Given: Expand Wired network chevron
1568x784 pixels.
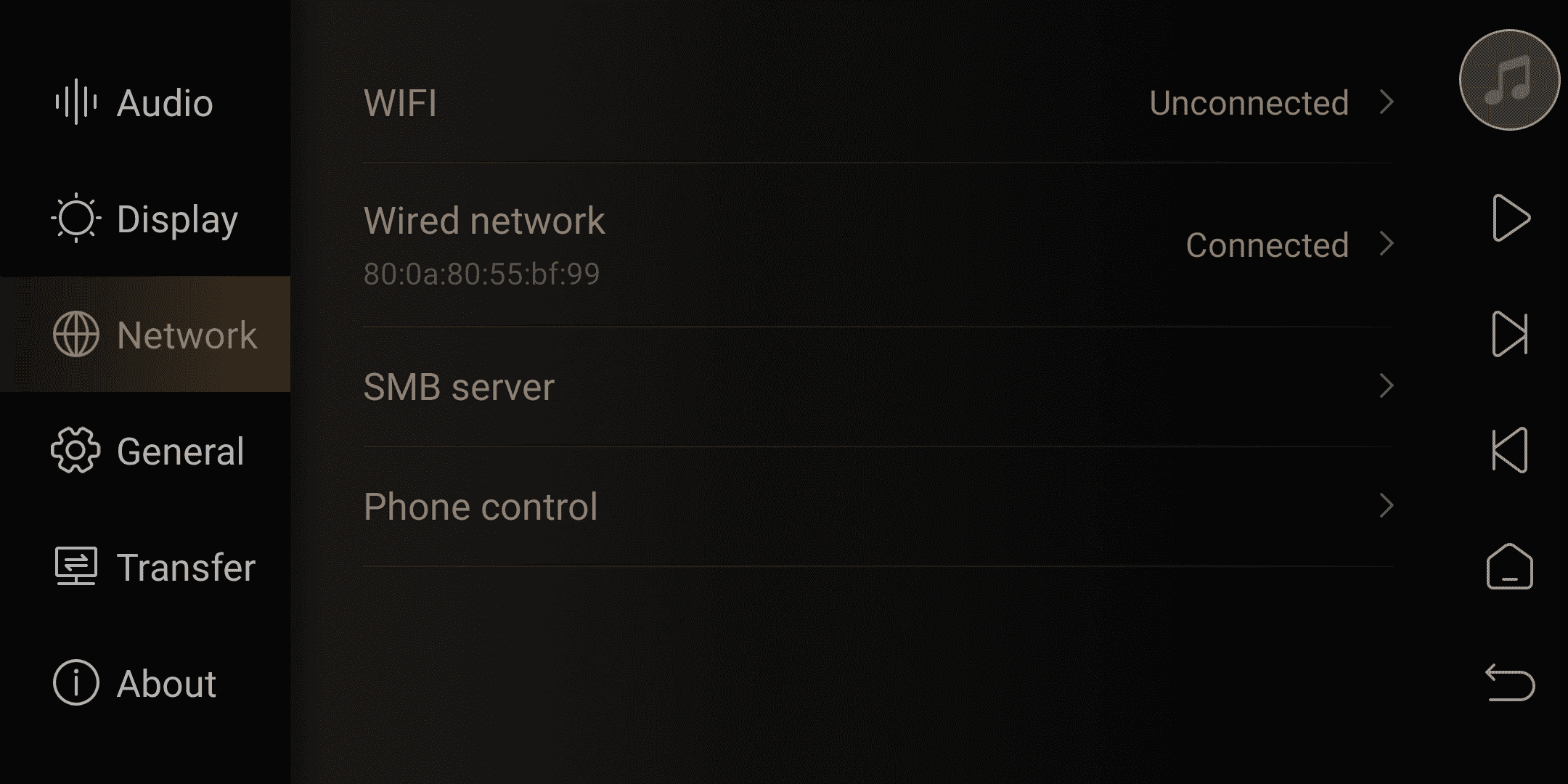Looking at the screenshot, I should point(1387,244).
